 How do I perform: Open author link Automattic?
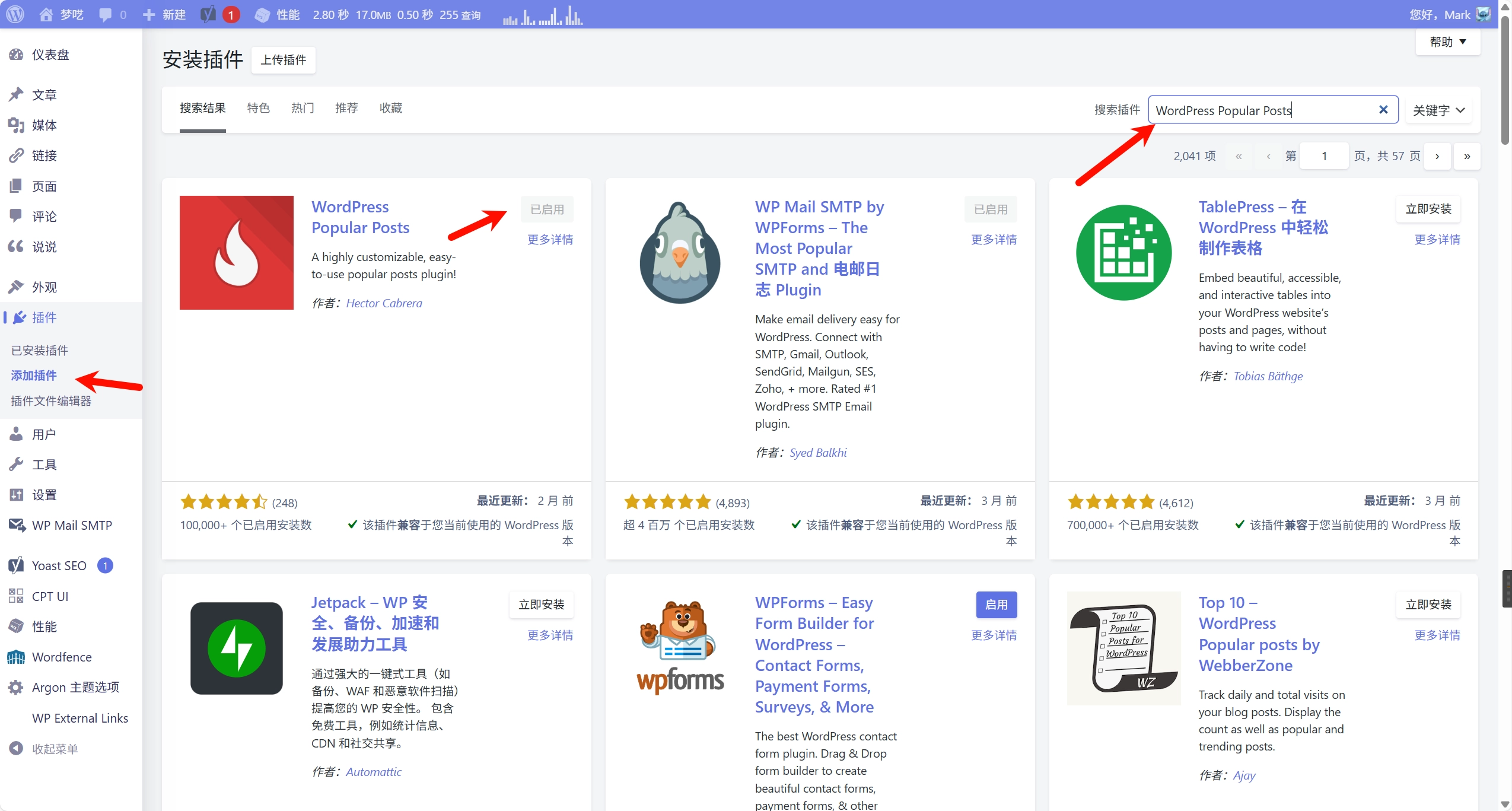click(374, 772)
